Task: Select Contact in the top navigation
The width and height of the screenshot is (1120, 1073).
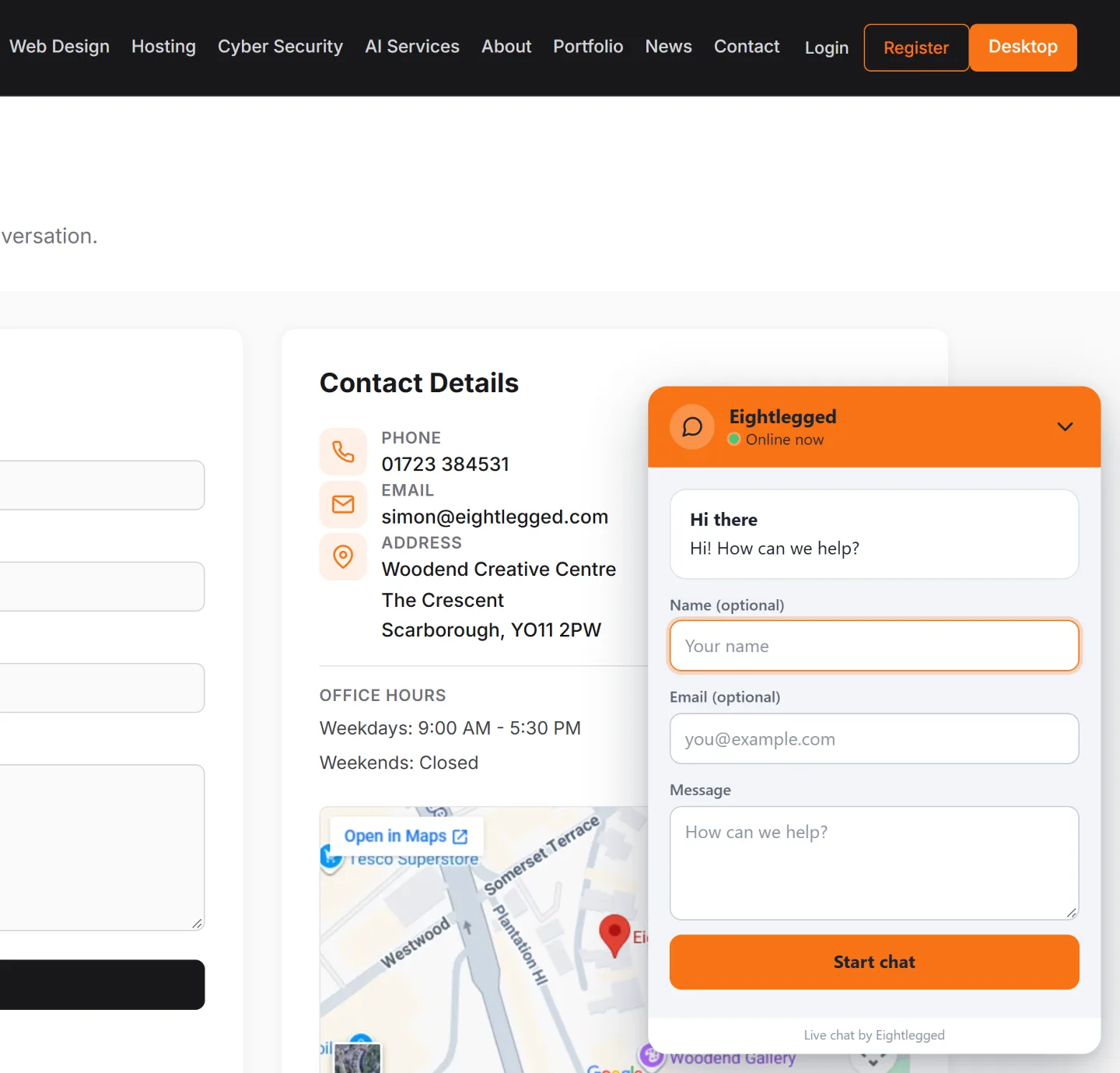Action: [747, 47]
